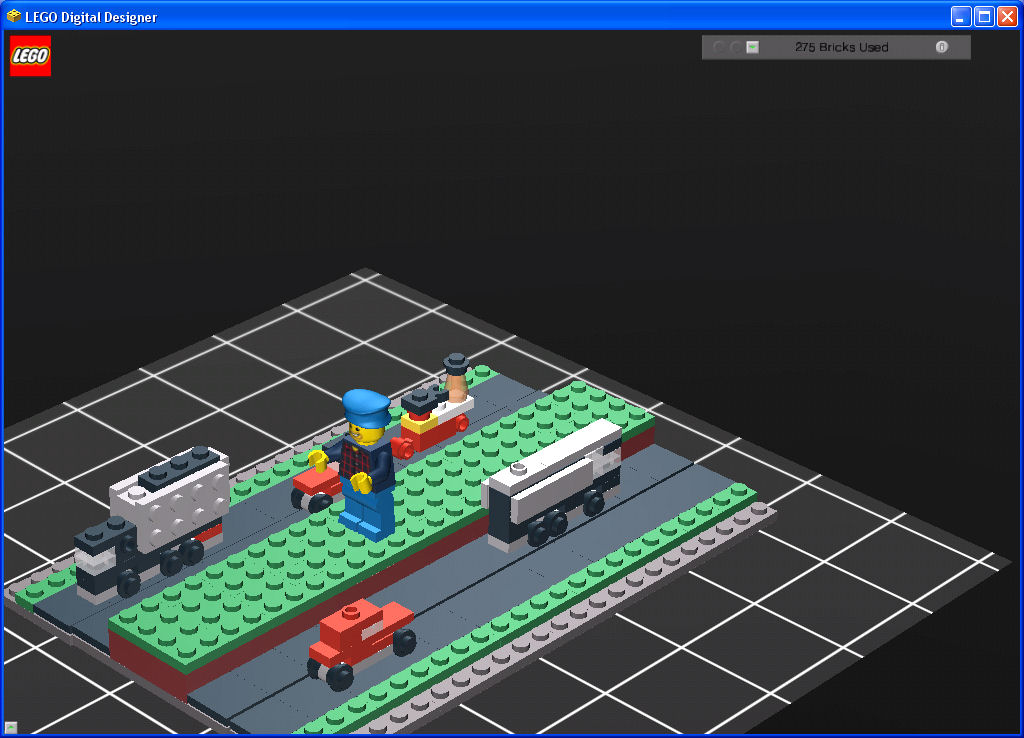Click the second greyed-out round button in counter bar
1024x738 pixels.
[x=736, y=47]
